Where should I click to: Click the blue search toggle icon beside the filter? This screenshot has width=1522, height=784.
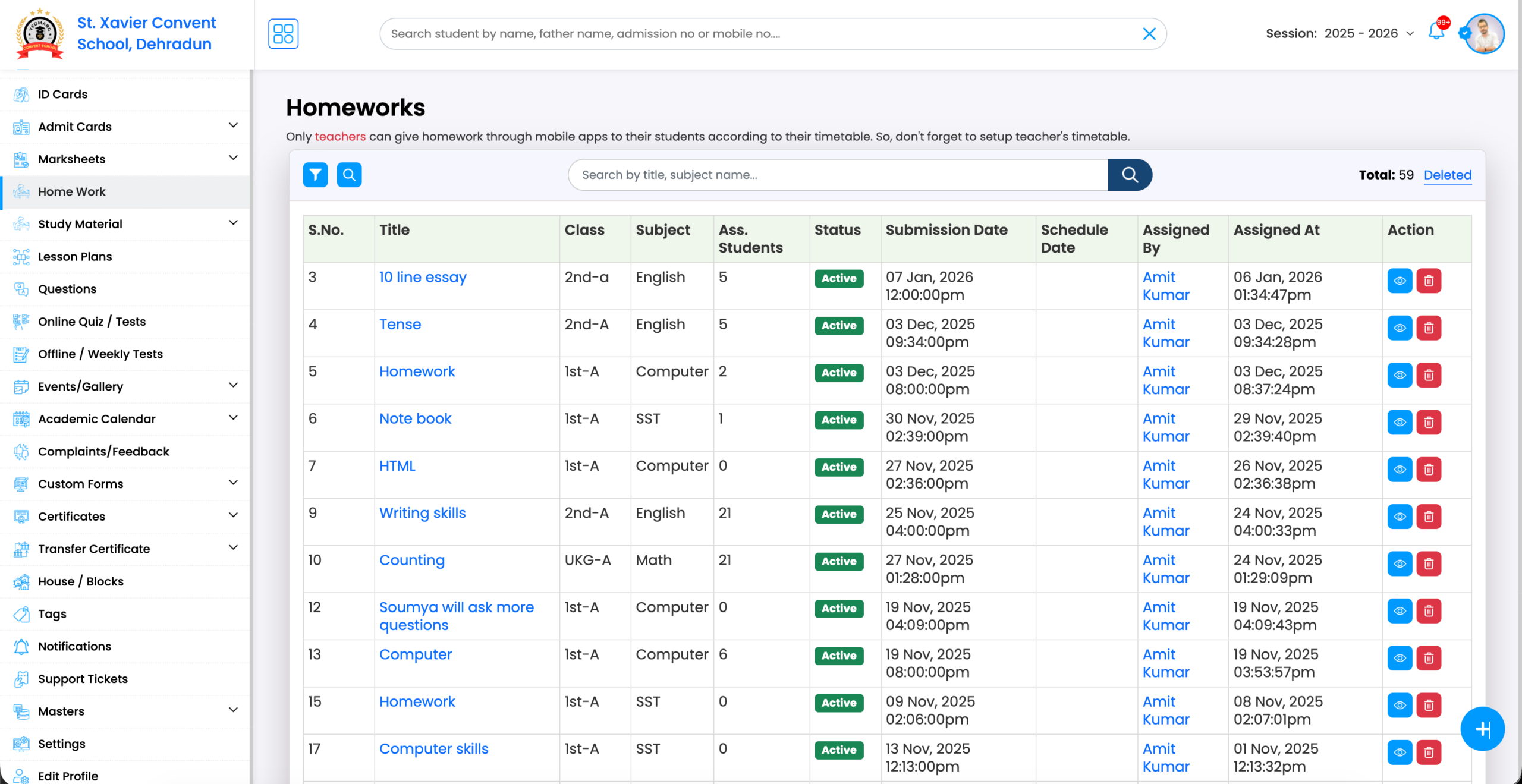point(349,174)
